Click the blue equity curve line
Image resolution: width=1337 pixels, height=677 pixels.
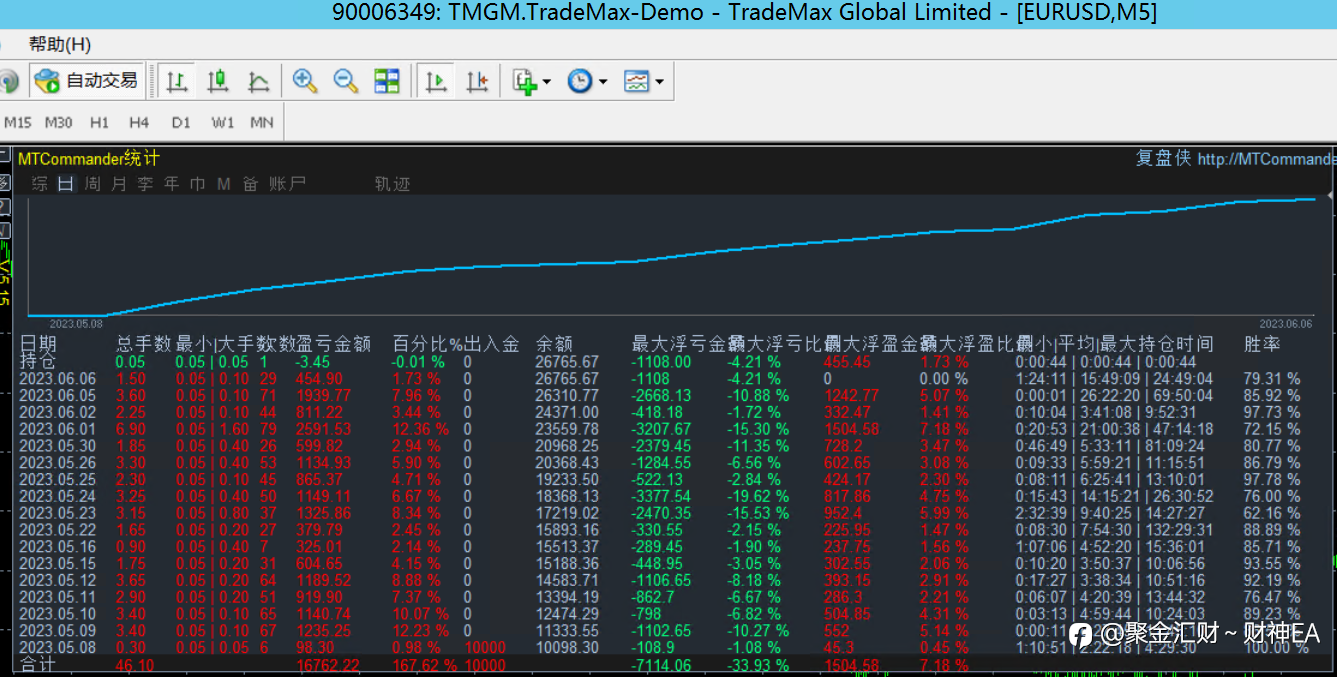[x=672, y=256]
